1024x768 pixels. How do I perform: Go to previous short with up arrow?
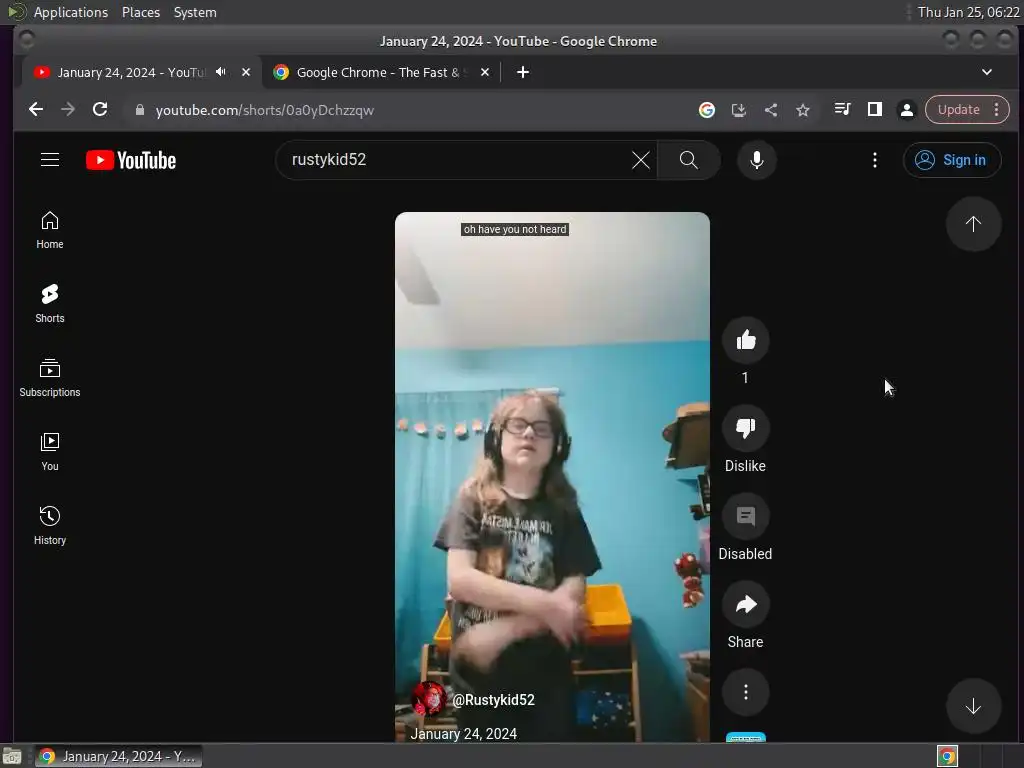click(x=973, y=224)
